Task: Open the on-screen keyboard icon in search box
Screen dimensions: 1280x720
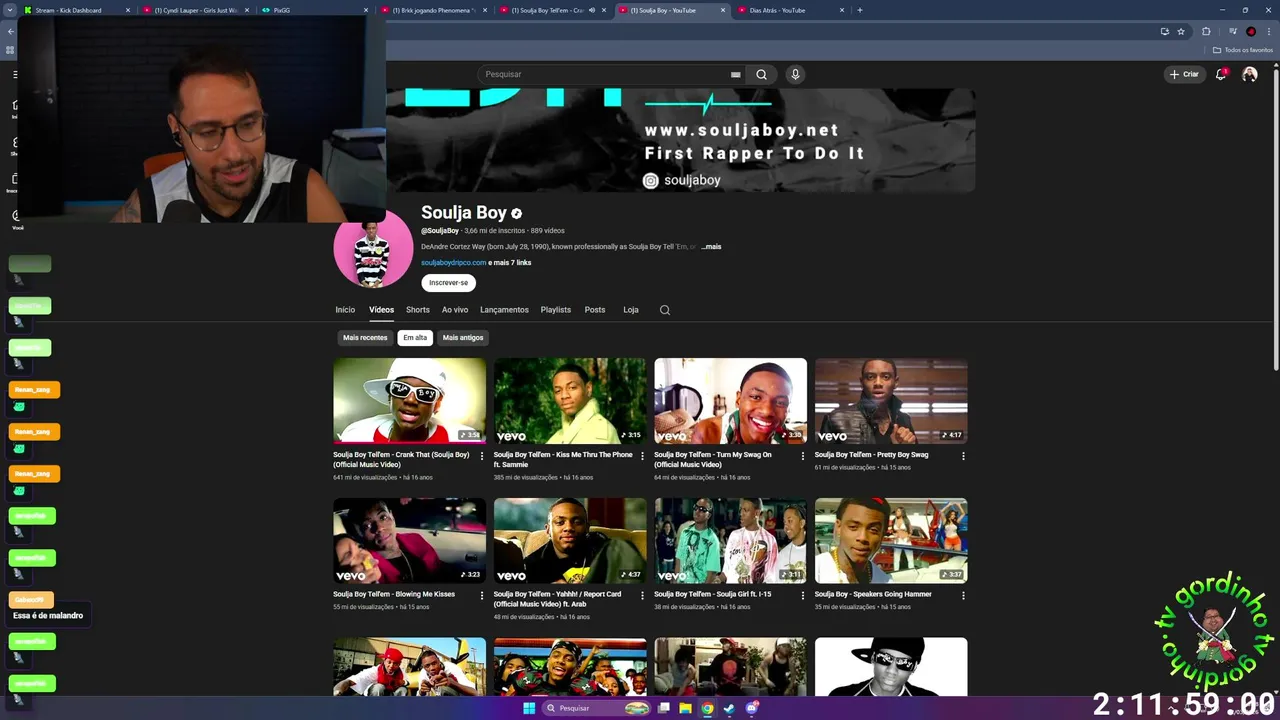Action: pyautogui.click(x=735, y=74)
